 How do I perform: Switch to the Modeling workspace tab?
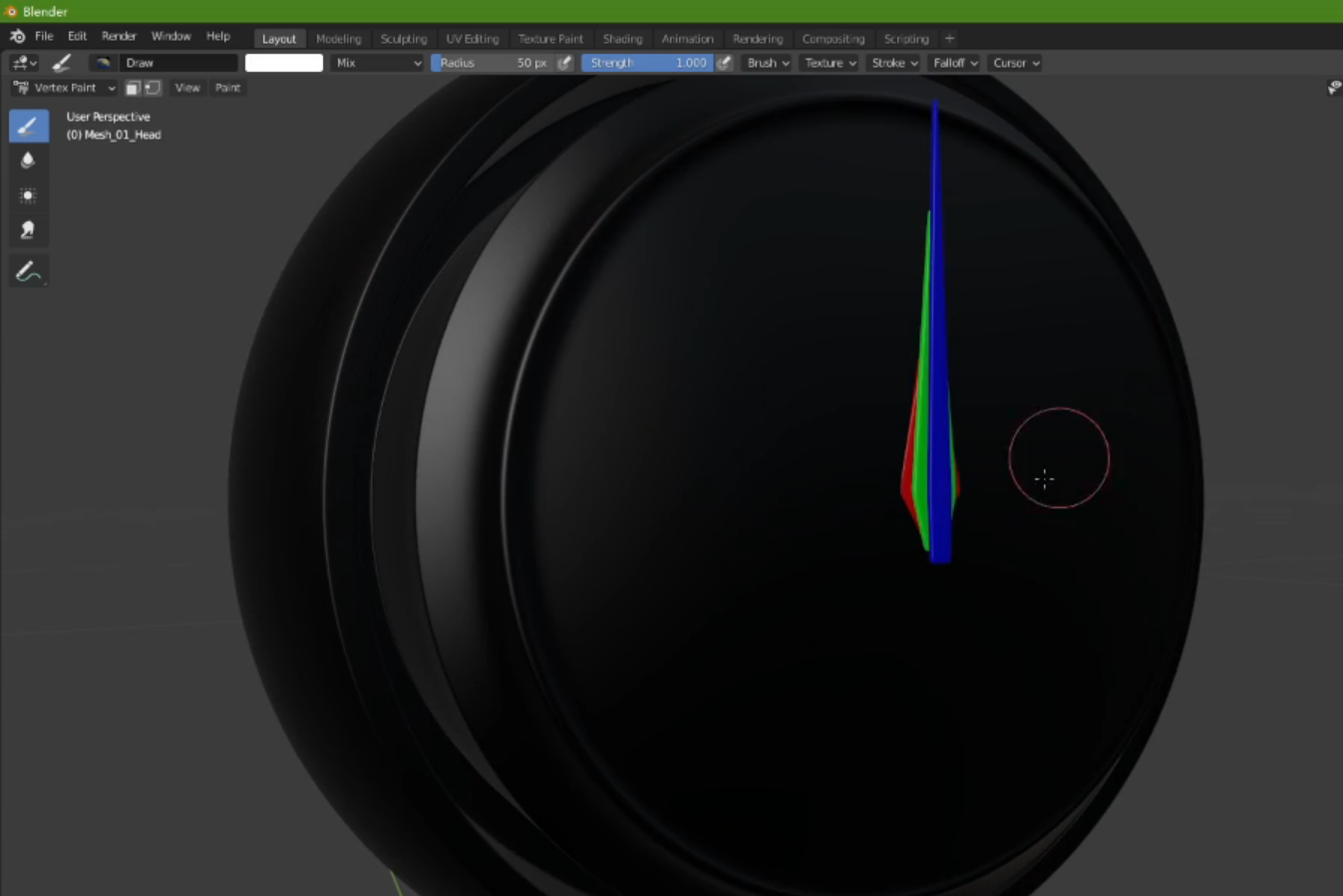[338, 39]
